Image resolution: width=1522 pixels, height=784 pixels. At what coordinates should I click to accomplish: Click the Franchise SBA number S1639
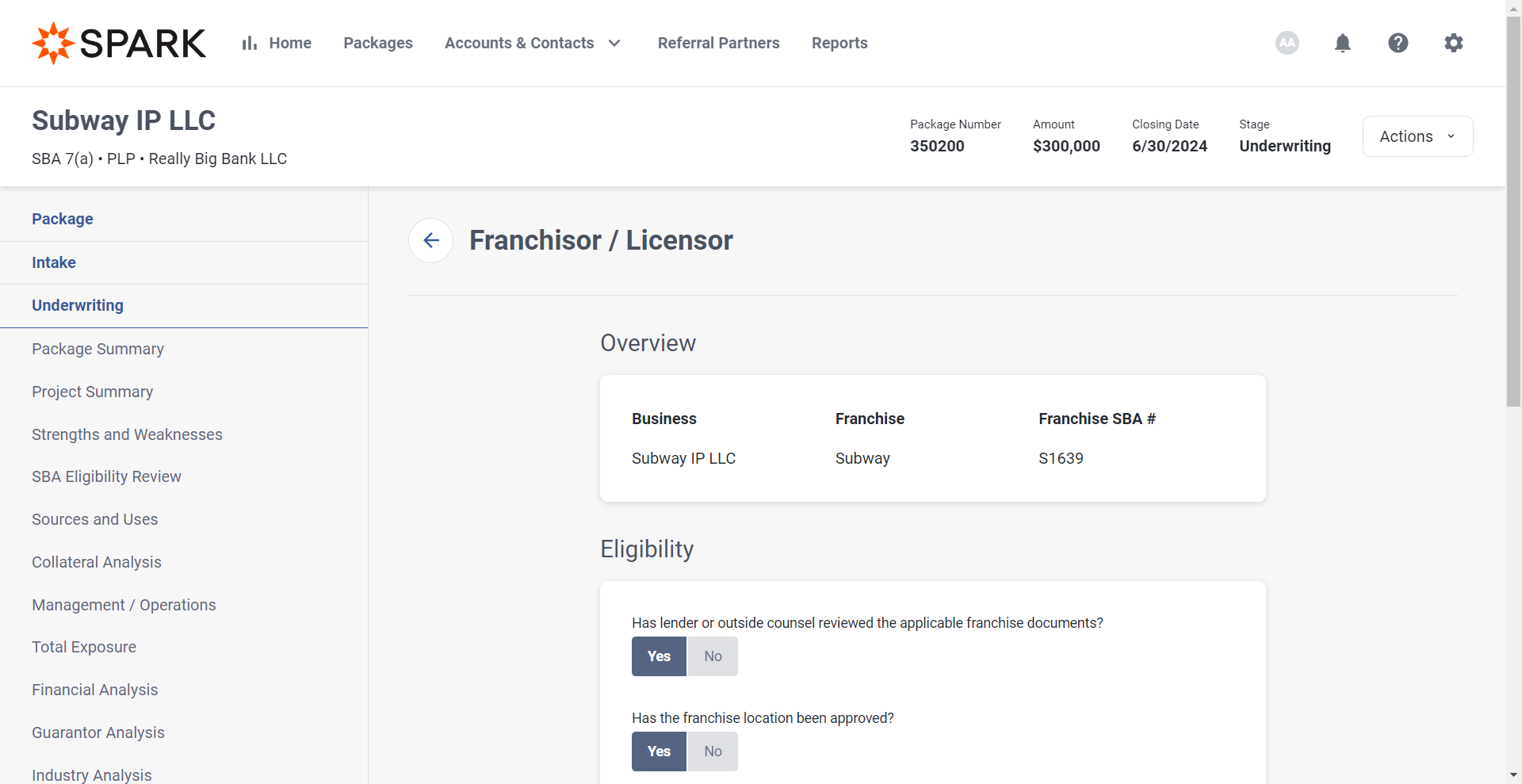point(1061,458)
